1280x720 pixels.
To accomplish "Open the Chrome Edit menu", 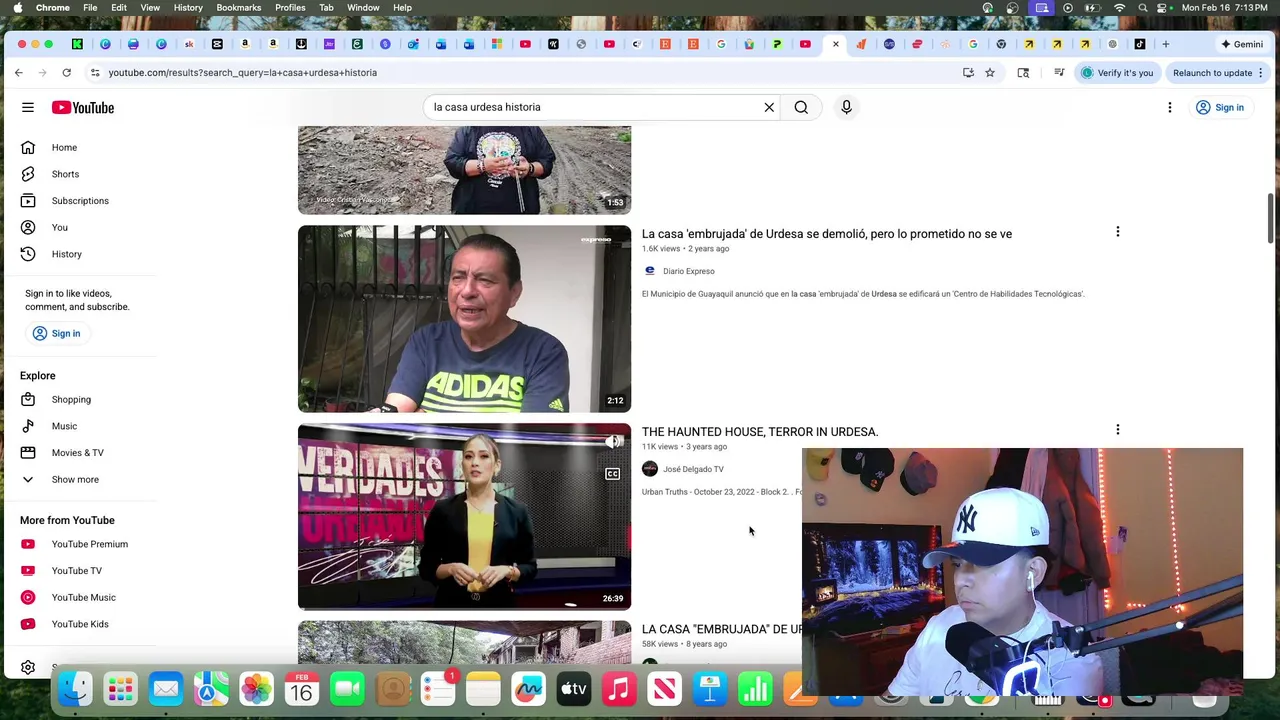I will coord(119,7).
